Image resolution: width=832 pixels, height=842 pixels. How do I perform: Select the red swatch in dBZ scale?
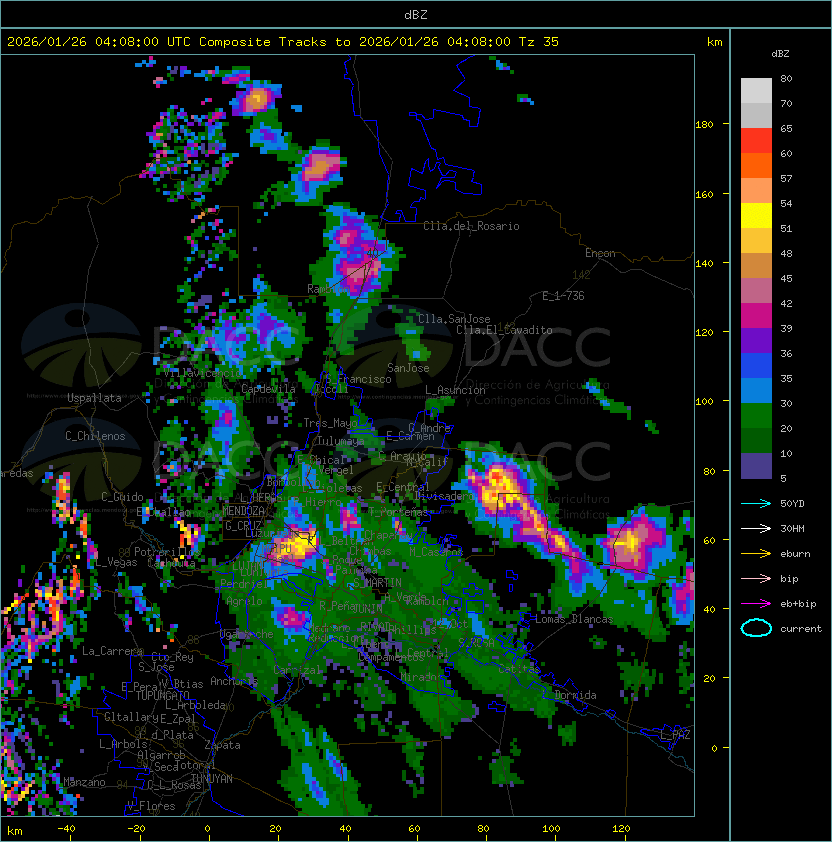pyautogui.click(x=756, y=140)
